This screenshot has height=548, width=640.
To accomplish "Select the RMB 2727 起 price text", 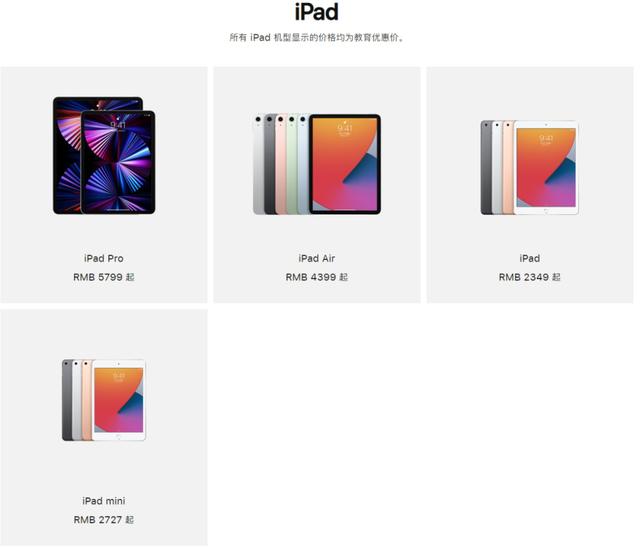I will 104,519.
